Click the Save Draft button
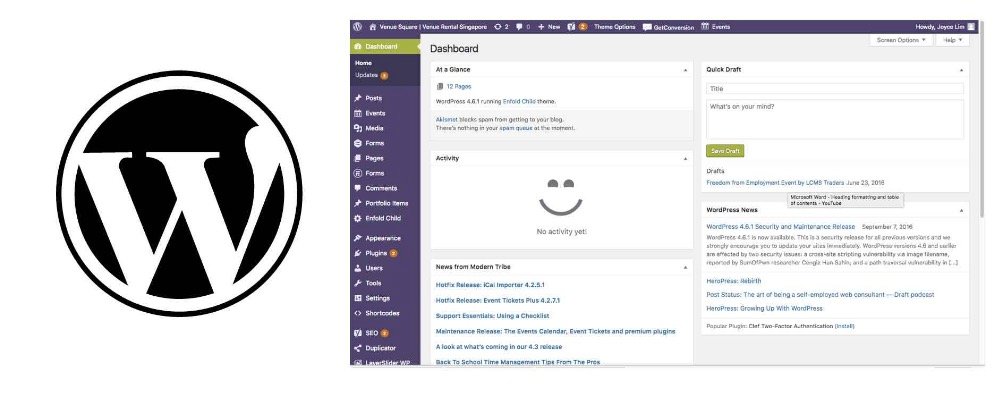This screenshot has height=400, width=1000. [x=724, y=151]
